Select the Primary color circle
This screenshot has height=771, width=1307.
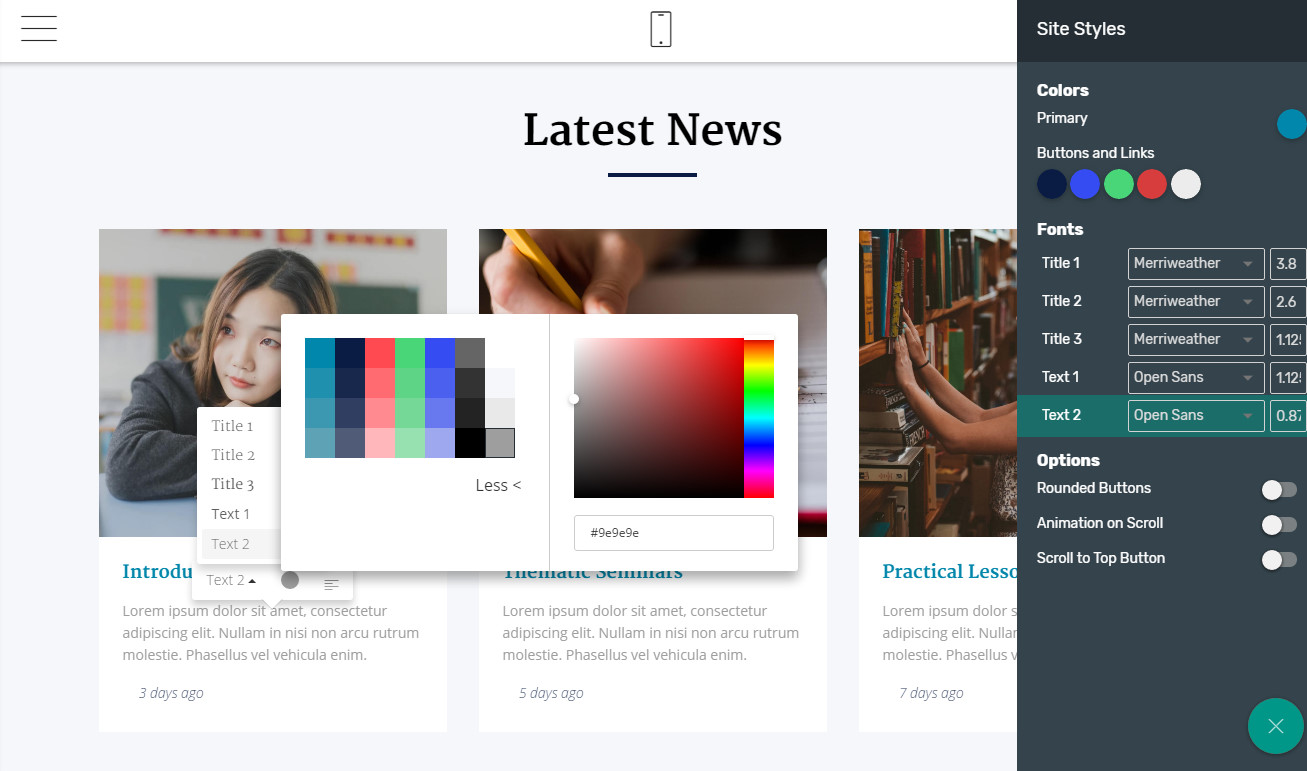tap(1291, 124)
